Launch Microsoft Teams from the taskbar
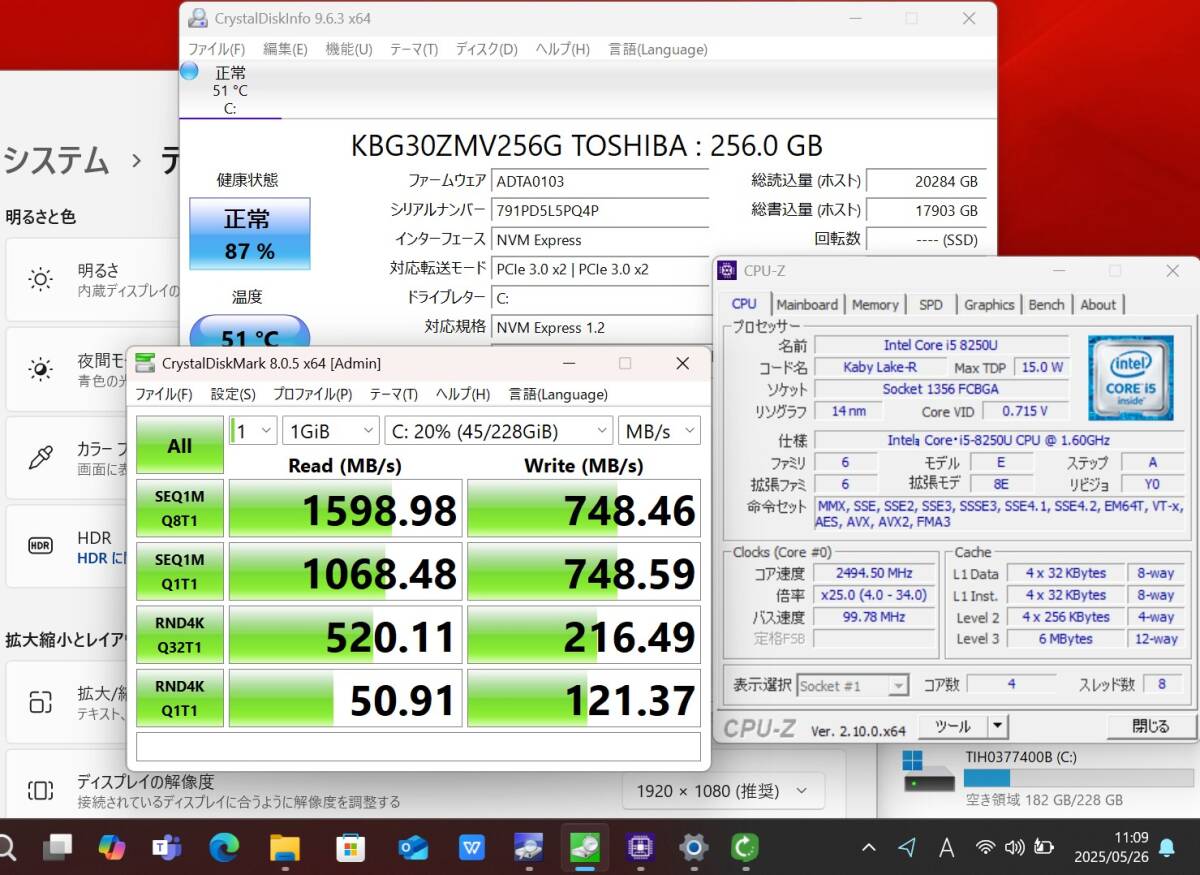 [x=166, y=848]
